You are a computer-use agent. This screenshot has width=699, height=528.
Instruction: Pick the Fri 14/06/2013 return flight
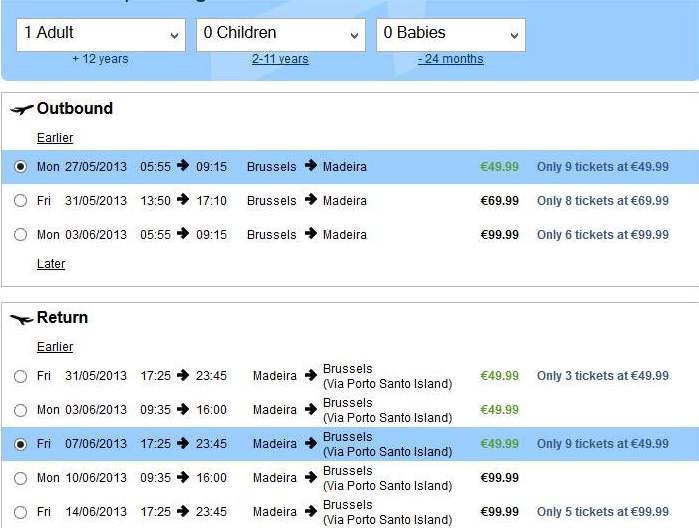(21, 512)
